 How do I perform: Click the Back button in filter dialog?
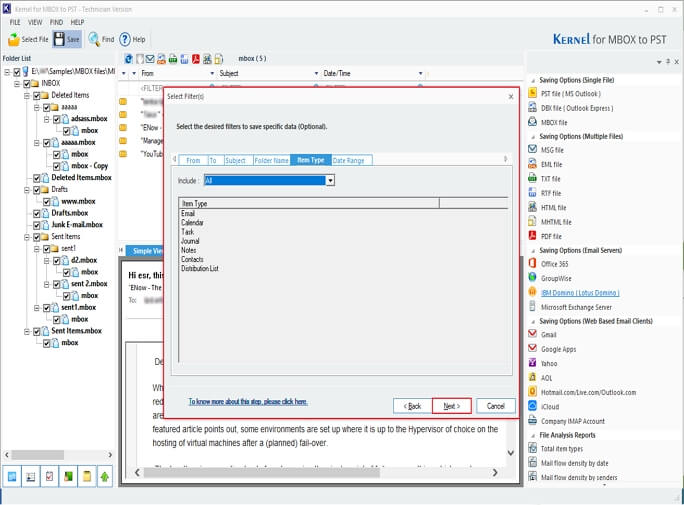[x=412, y=406]
